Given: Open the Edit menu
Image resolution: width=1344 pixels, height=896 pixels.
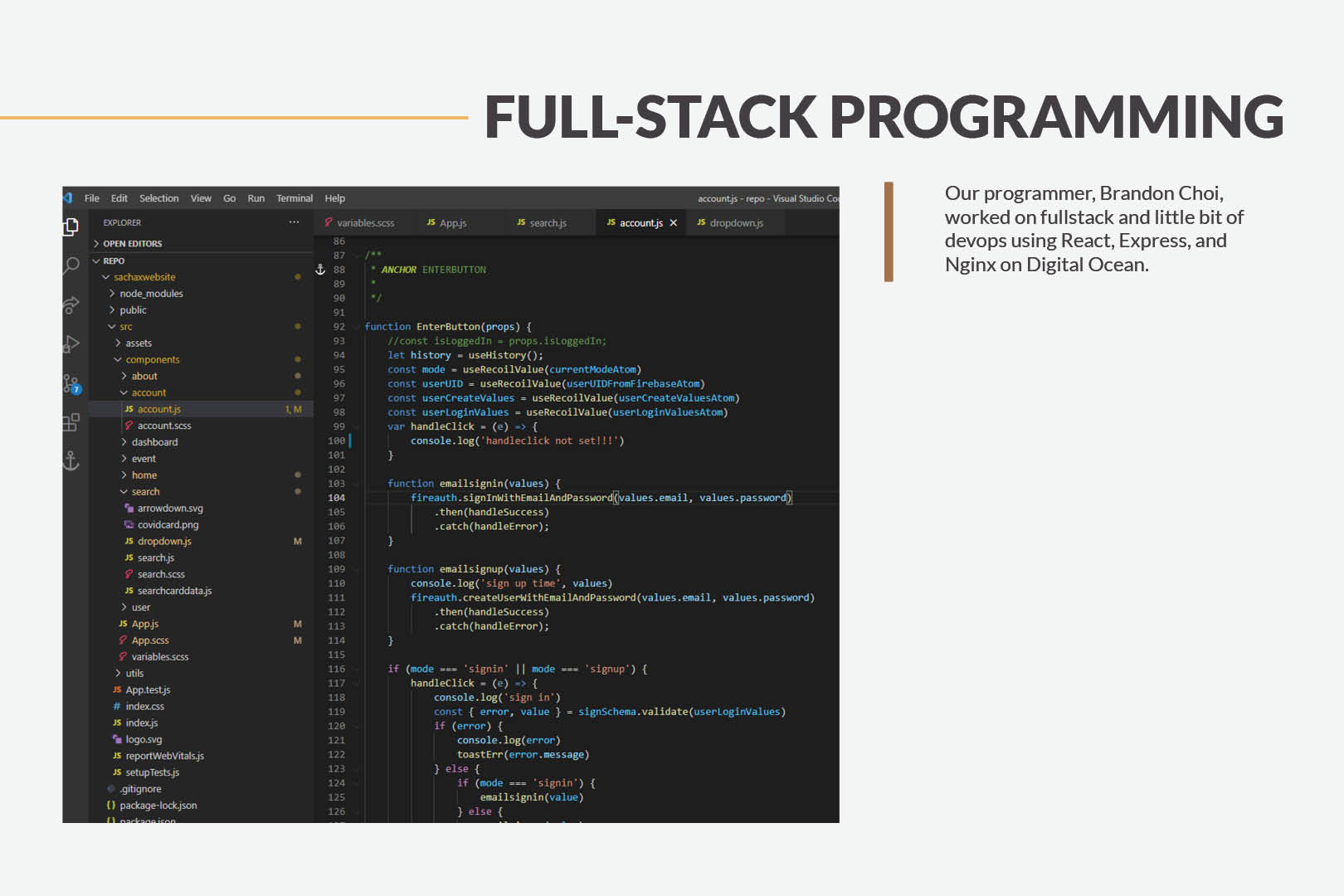Looking at the screenshot, I should (x=119, y=198).
